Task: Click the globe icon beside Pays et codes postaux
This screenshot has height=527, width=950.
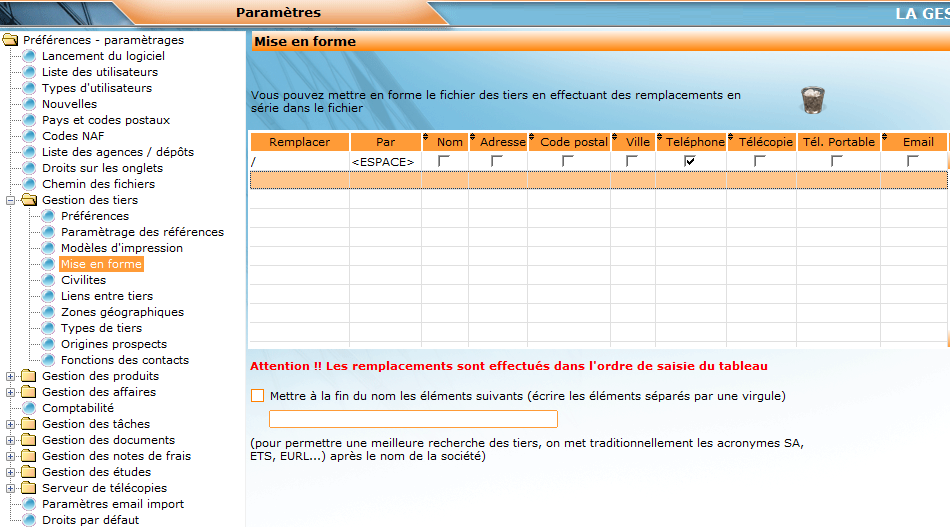Action: click(x=29, y=120)
